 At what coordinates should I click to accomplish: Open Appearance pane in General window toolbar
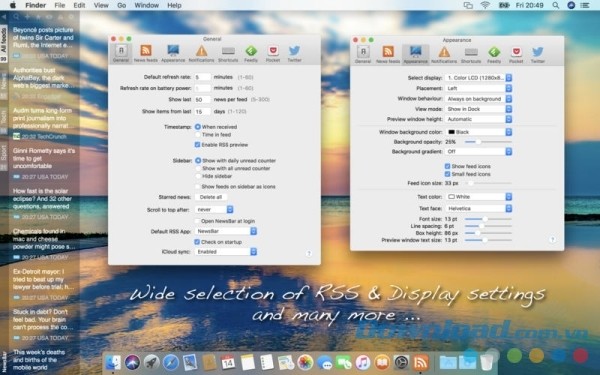pos(173,53)
